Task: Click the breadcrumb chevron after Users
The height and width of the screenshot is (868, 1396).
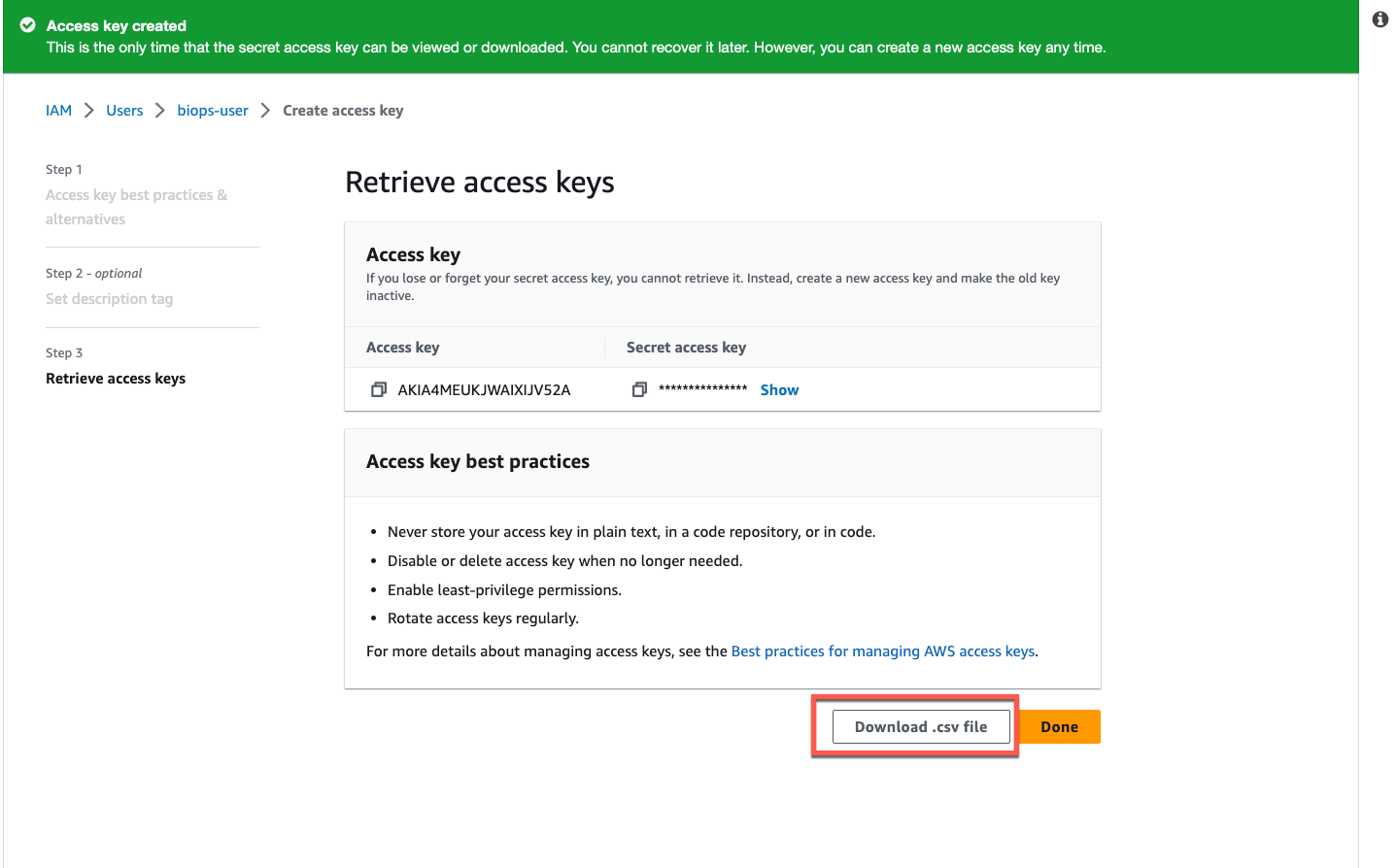Action: click(160, 111)
